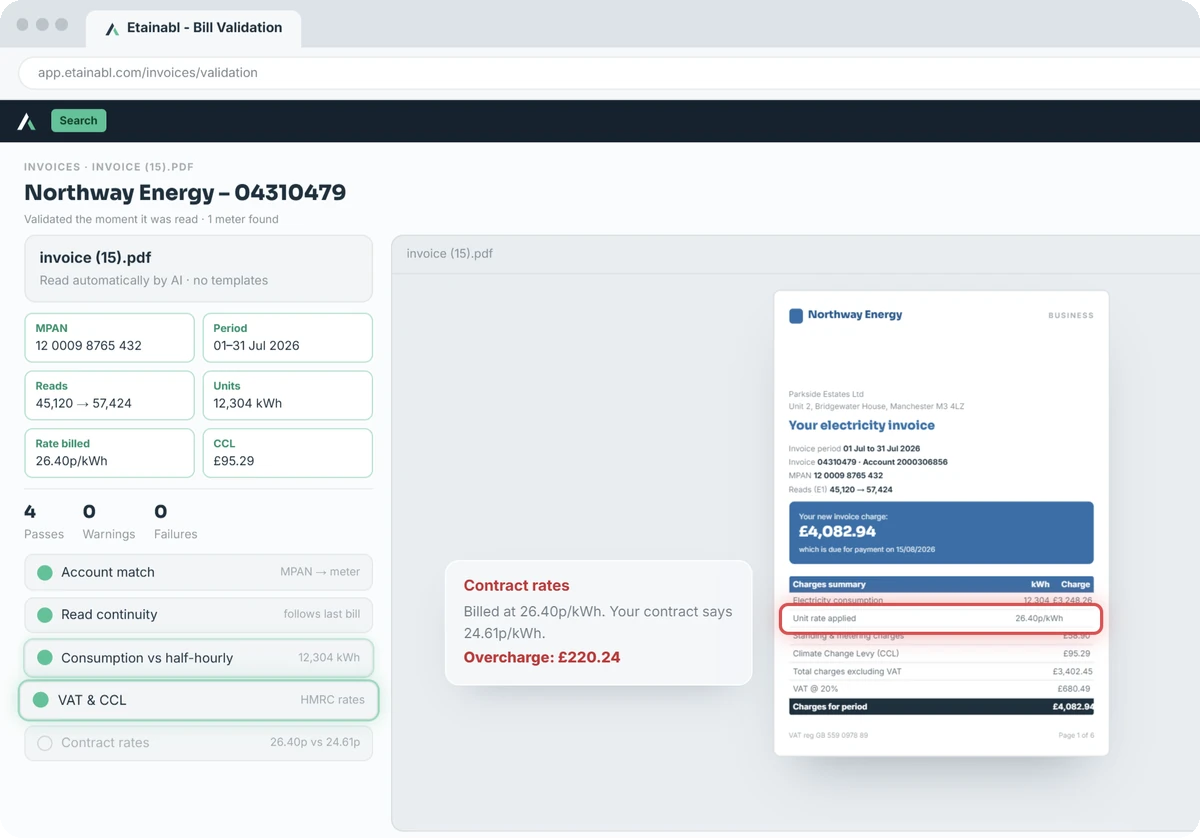The width and height of the screenshot is (1200, 838).
Task: Click the 'Contract rates' popup heading in red
Action: pyautogui.click(x=517, y=586)
